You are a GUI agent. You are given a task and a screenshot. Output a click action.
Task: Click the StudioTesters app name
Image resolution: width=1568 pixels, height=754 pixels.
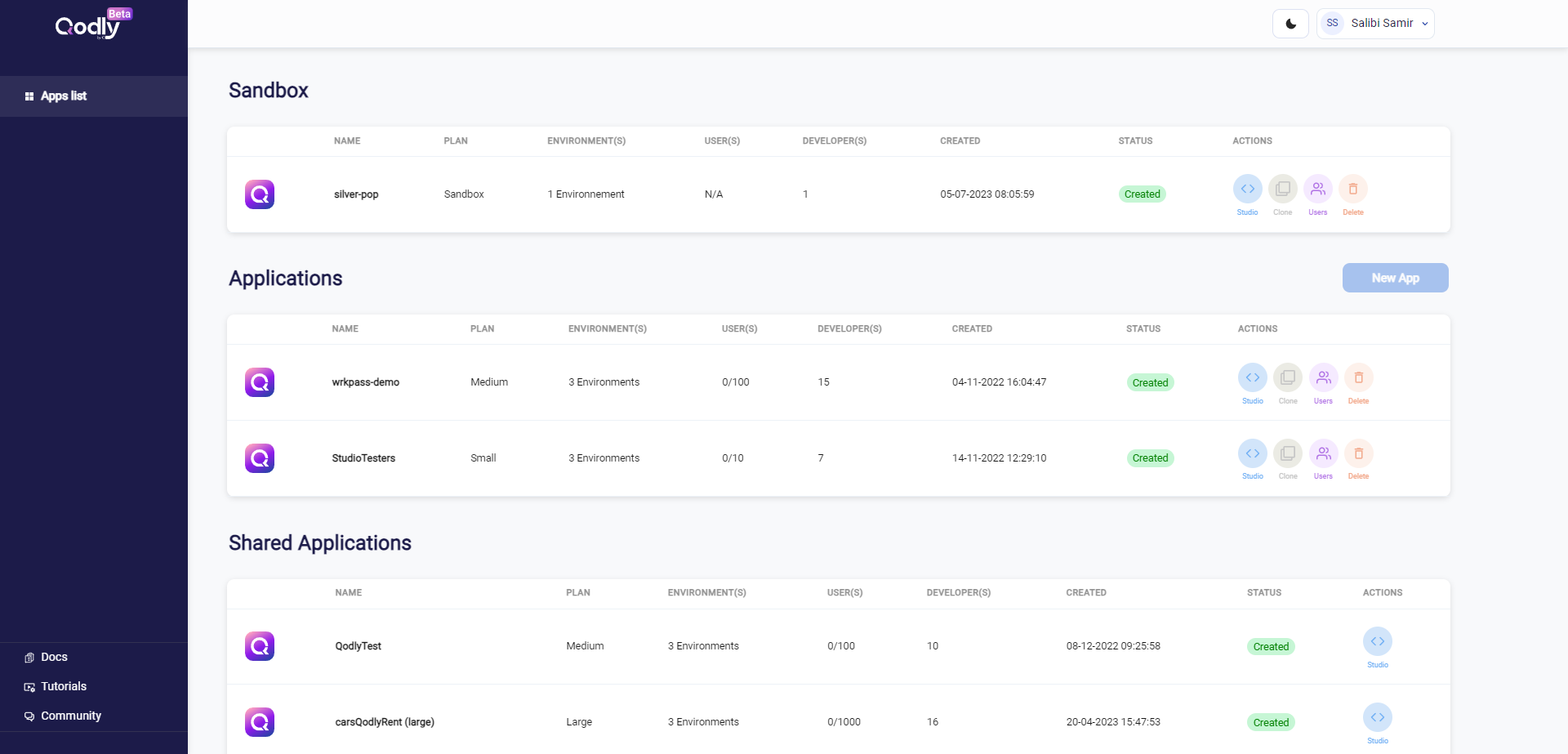363,458
